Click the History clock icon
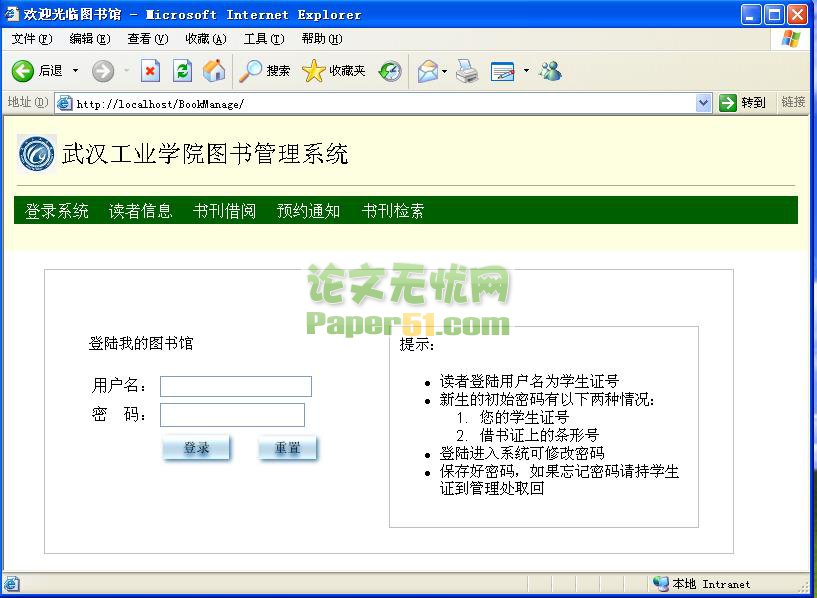The height and width of the screenshot is (598, 817). tap(390, 71)
